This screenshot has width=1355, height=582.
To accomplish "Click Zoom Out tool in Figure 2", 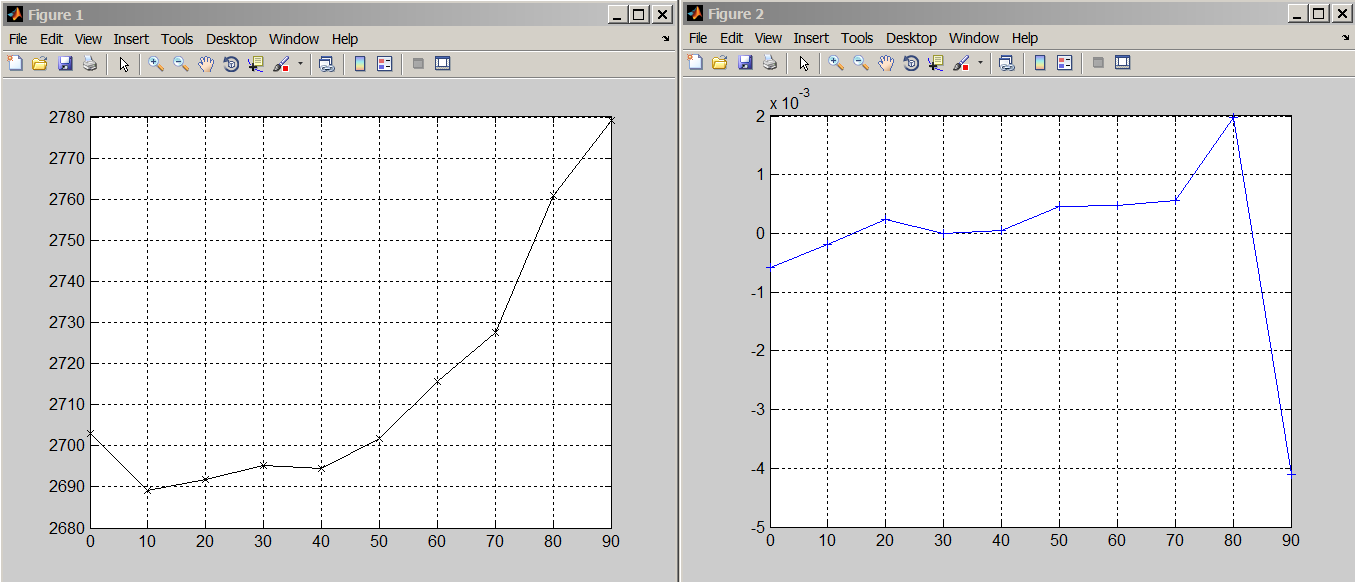I will [860, 63].
